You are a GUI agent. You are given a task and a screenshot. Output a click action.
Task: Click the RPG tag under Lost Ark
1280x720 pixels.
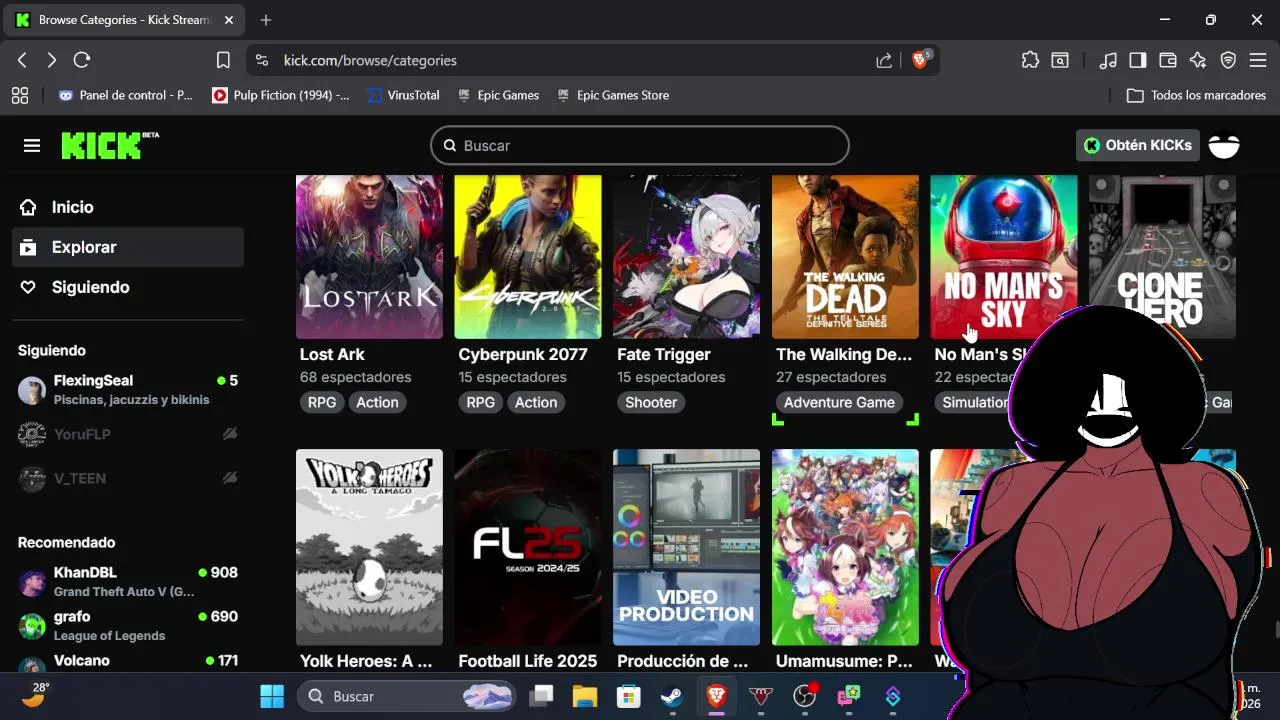tap(322, 402)
